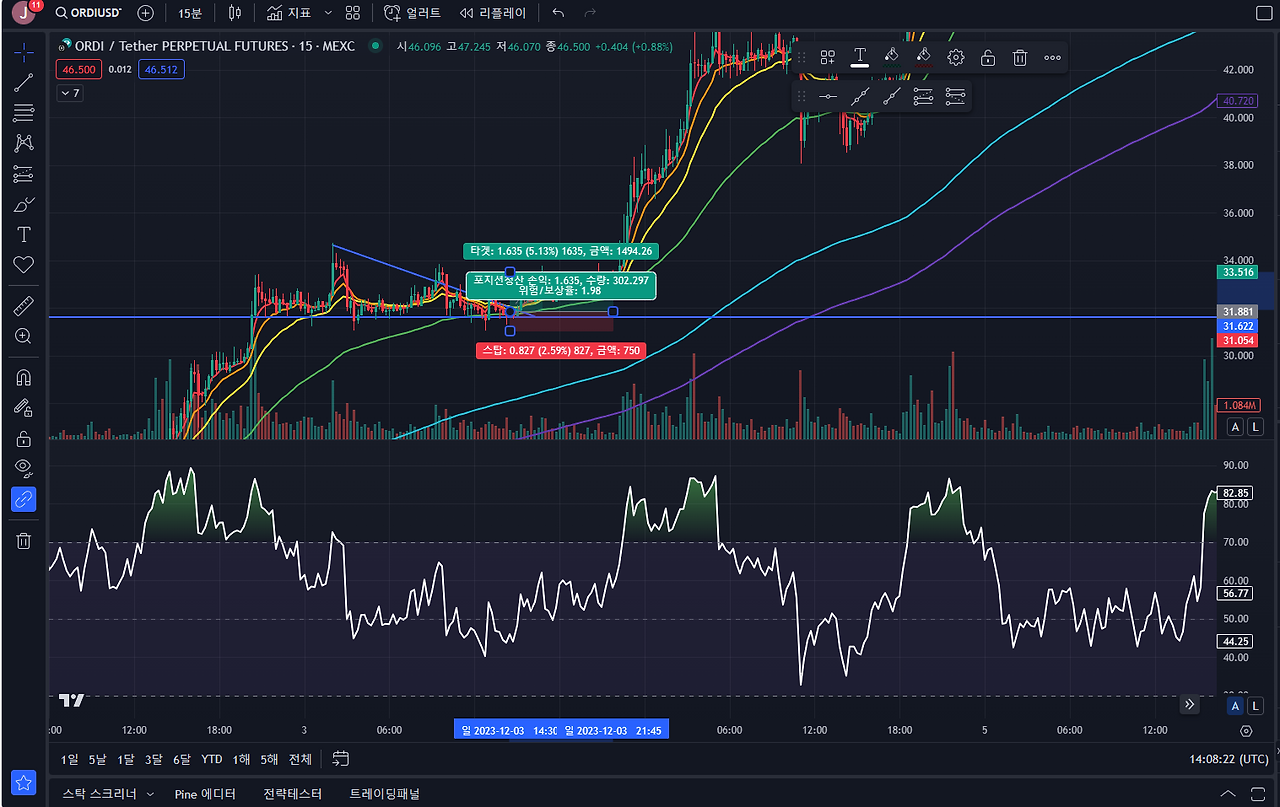Image resolution: width=1280 pixels, height=807 pixels.
Task: Open favorites star toolbar button
Action: coord(23,783)
